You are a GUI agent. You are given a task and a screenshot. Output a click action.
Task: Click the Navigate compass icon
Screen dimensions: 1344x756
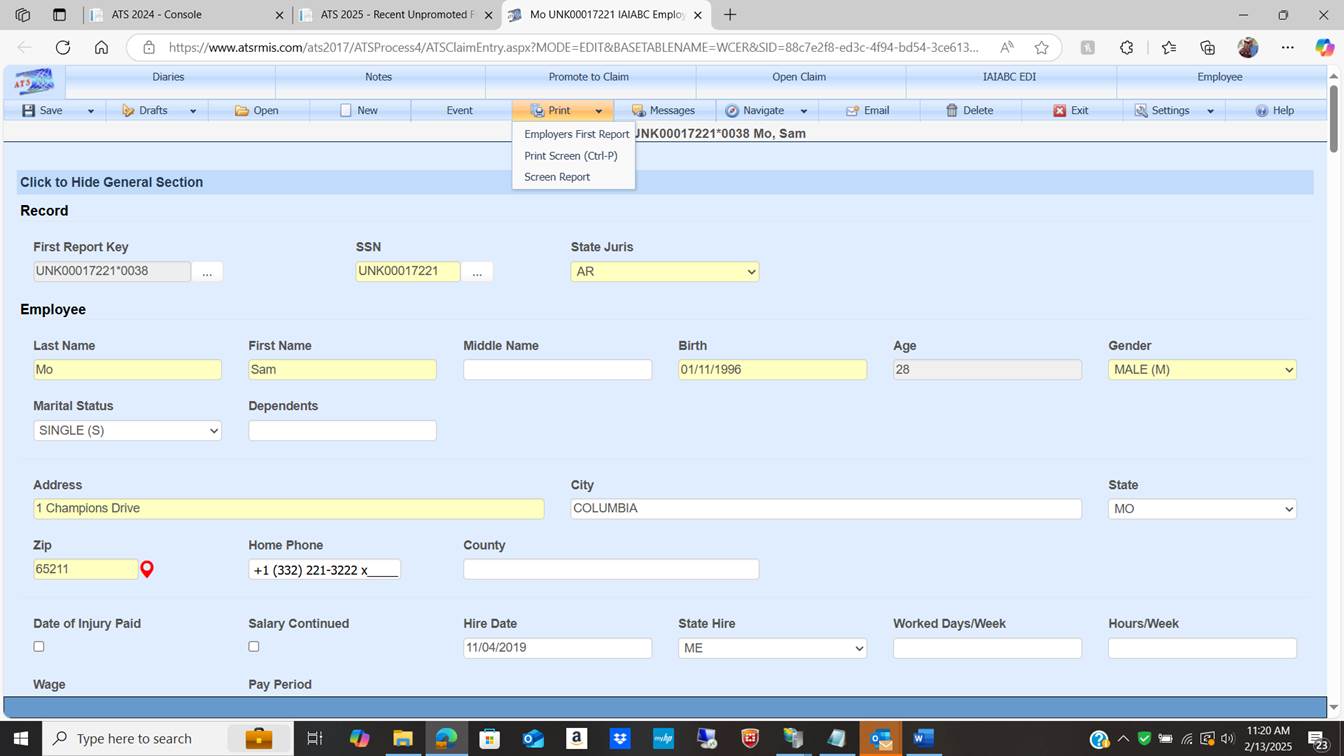(732, 111)
